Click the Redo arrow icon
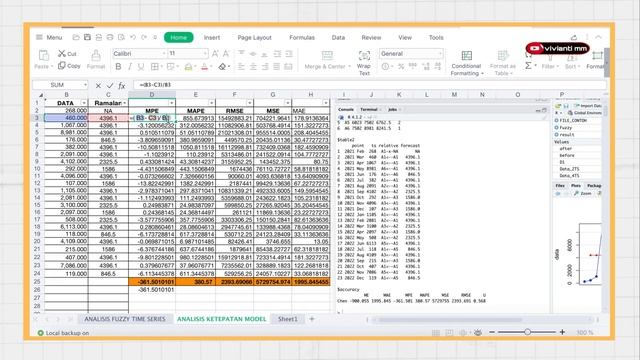 click(144, 38)
